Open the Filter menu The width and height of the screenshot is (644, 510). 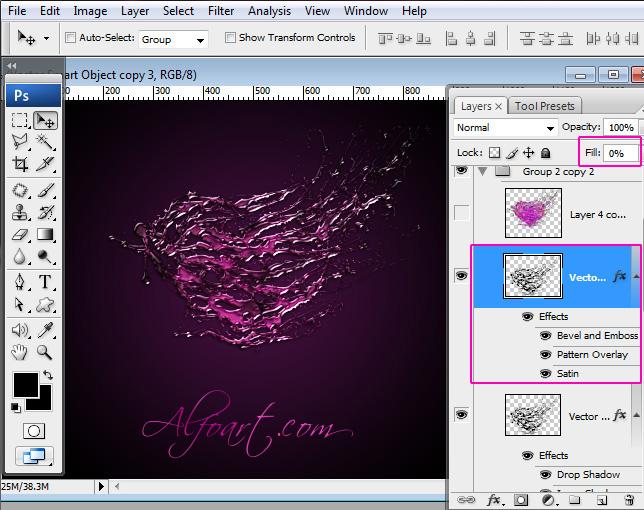(x=221, y=11)
